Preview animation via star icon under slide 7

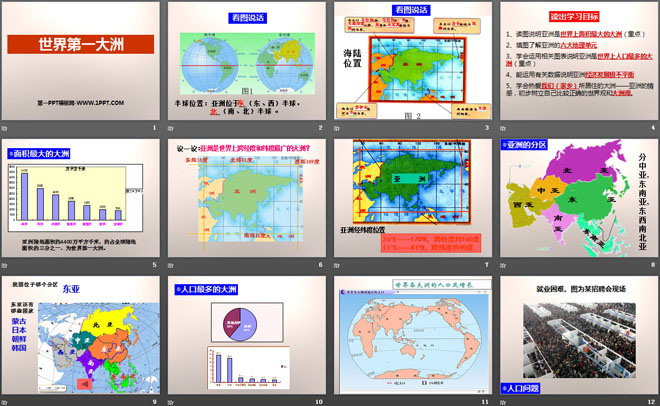pyautogui.click(x=337, y=265)
